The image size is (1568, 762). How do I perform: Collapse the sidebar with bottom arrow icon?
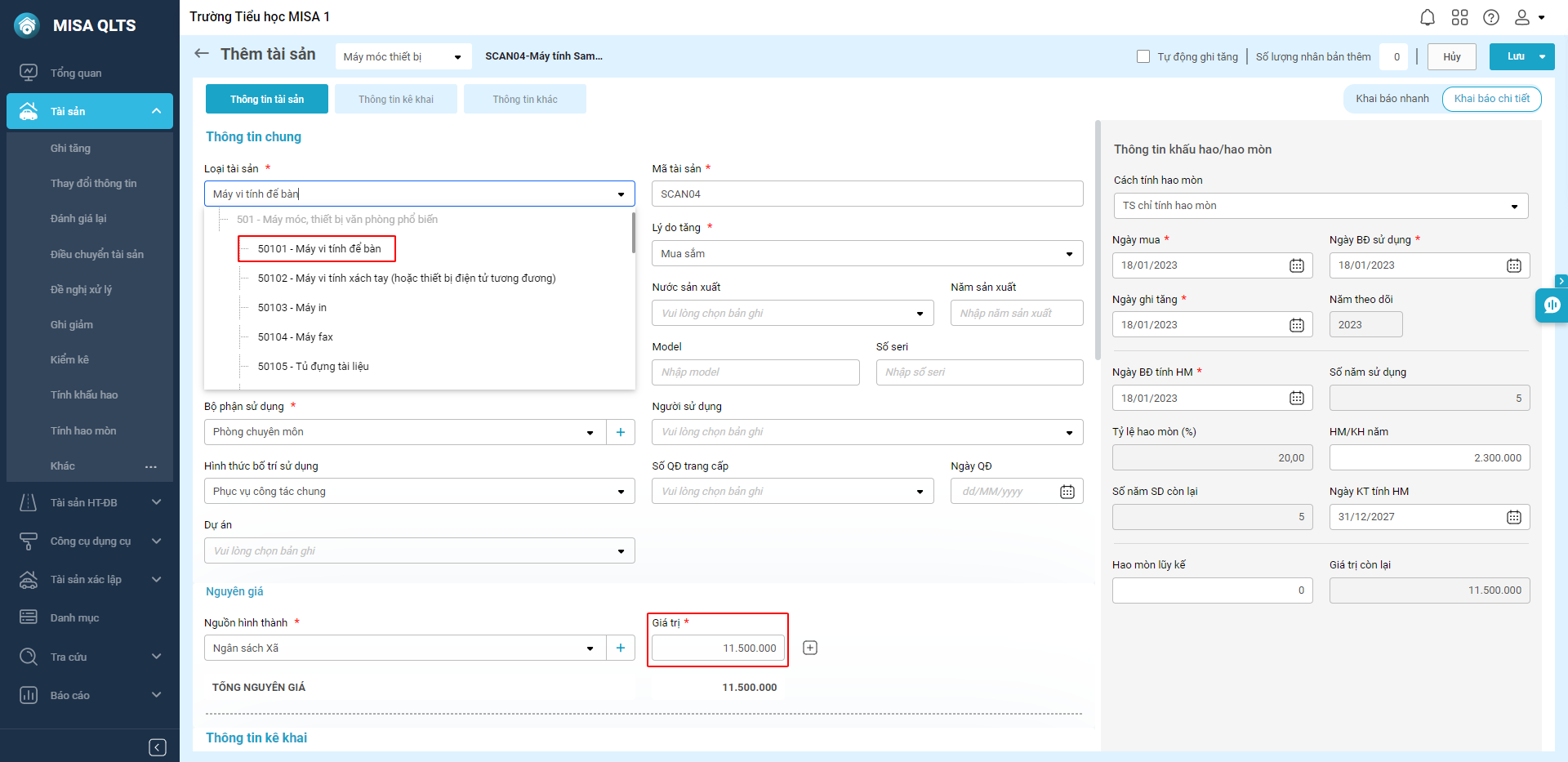[x=158, y=747]
